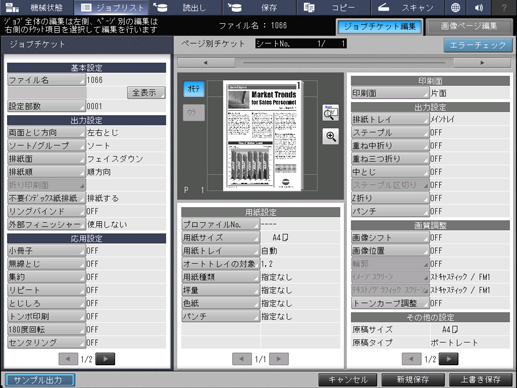Next page arrow under image quality settings
517x388 pixels.
click(448, 359)
